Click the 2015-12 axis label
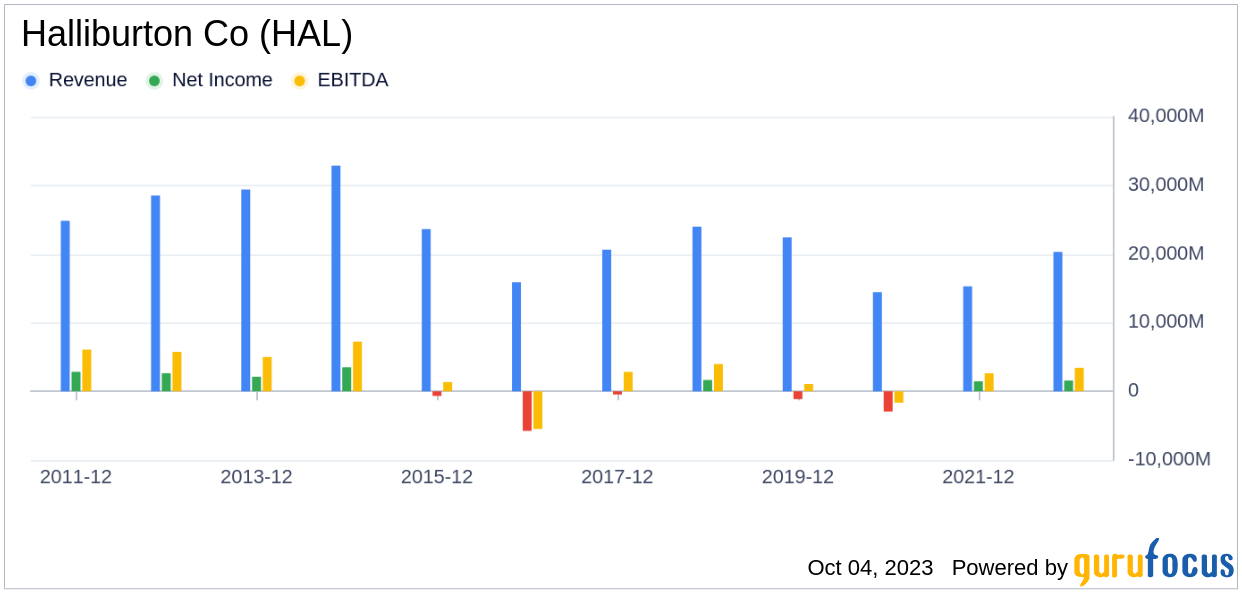1242x593 pixels. 437,477
